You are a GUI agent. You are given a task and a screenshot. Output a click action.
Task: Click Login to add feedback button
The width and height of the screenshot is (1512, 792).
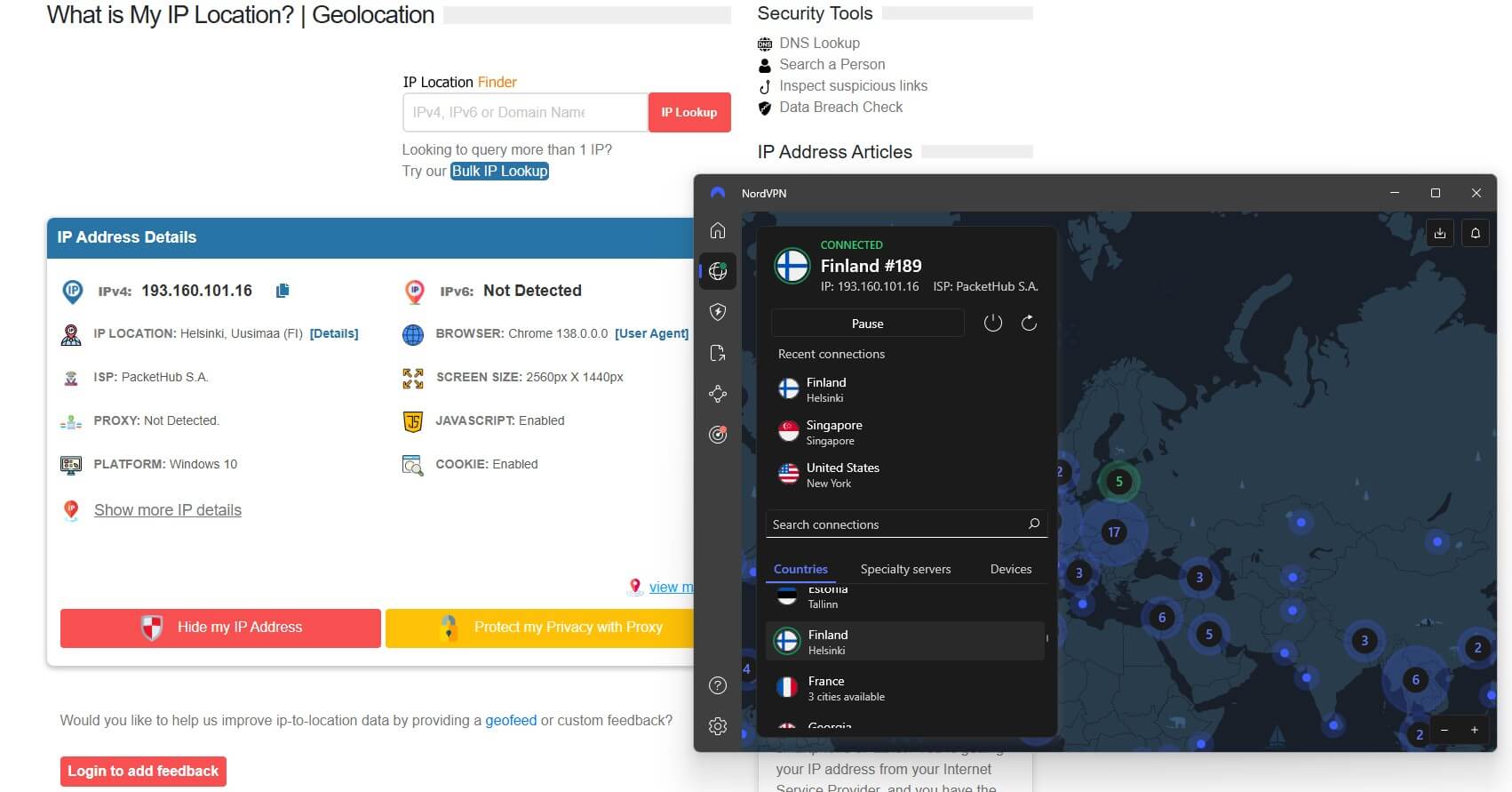(x=143, y=772)
